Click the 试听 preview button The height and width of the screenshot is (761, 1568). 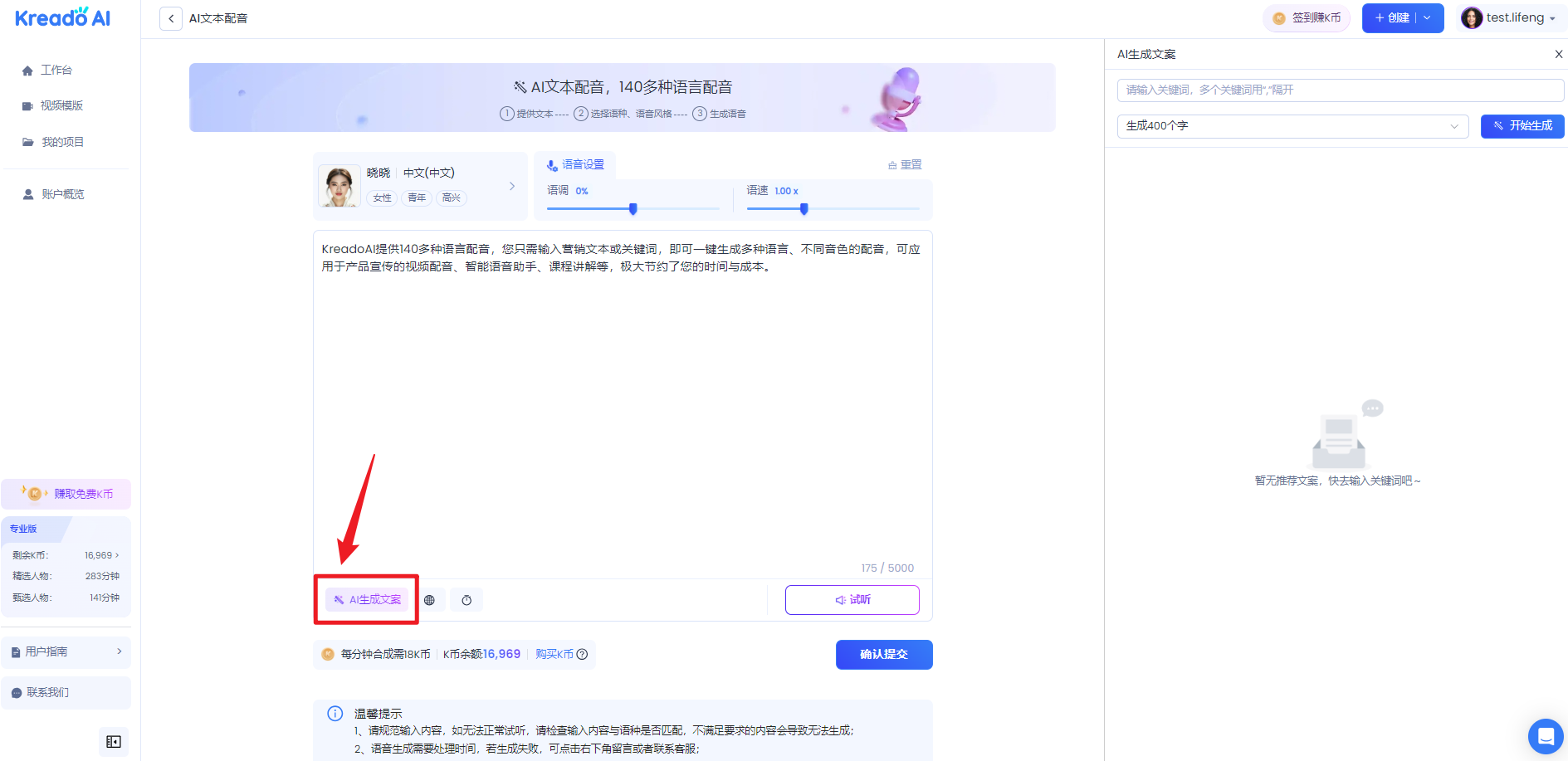coord(852,600)
